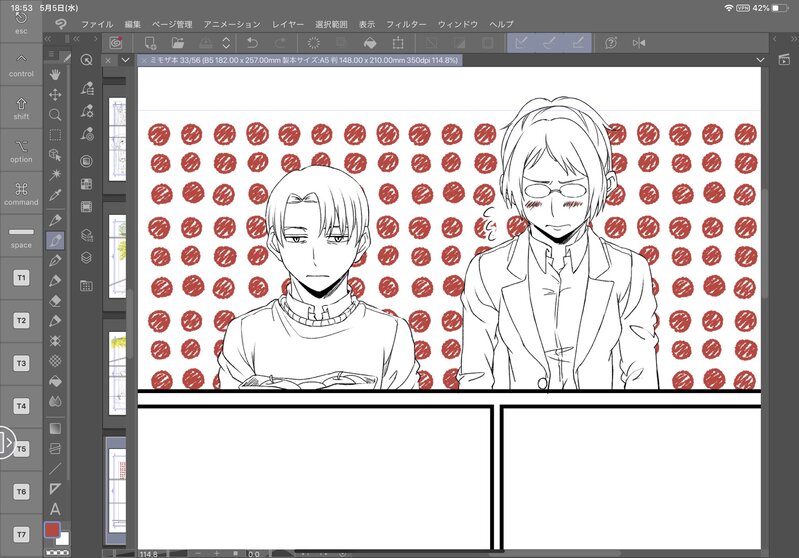
Task: Open the フィルター menu
Action: pyautogui.click(x=406, y=24)
